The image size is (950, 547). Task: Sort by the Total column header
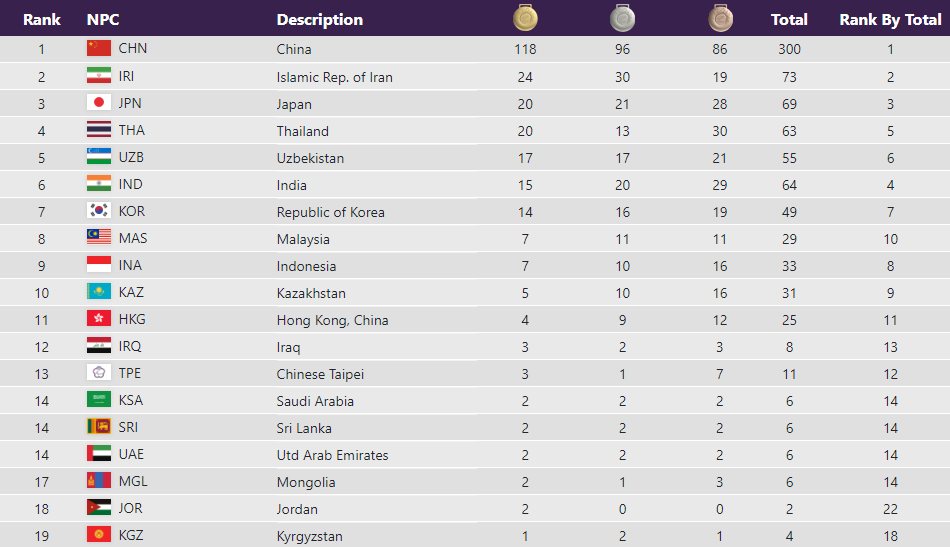click(x=790, y=19)
